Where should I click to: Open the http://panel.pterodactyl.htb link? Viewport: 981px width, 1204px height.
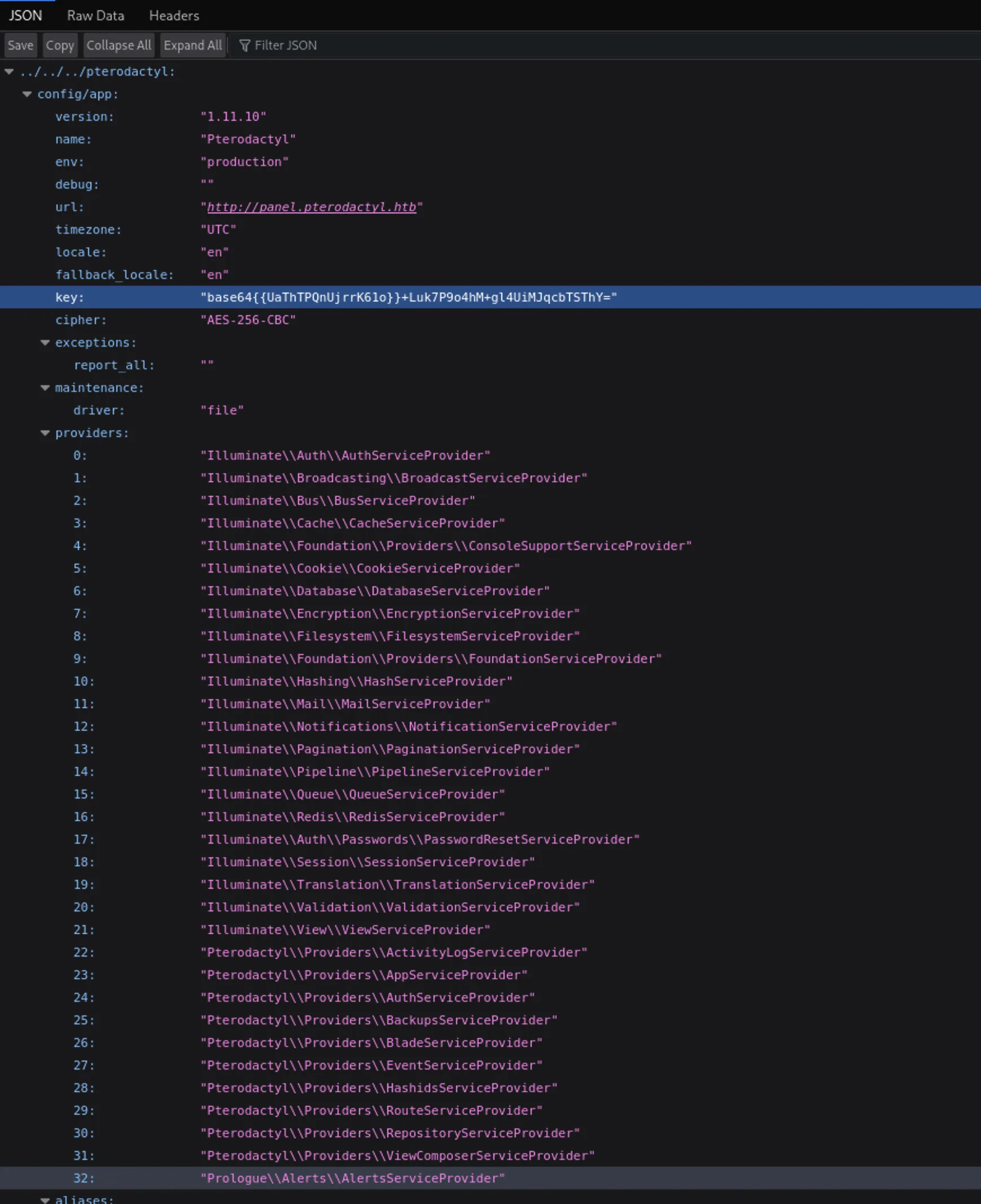[312, 207]
